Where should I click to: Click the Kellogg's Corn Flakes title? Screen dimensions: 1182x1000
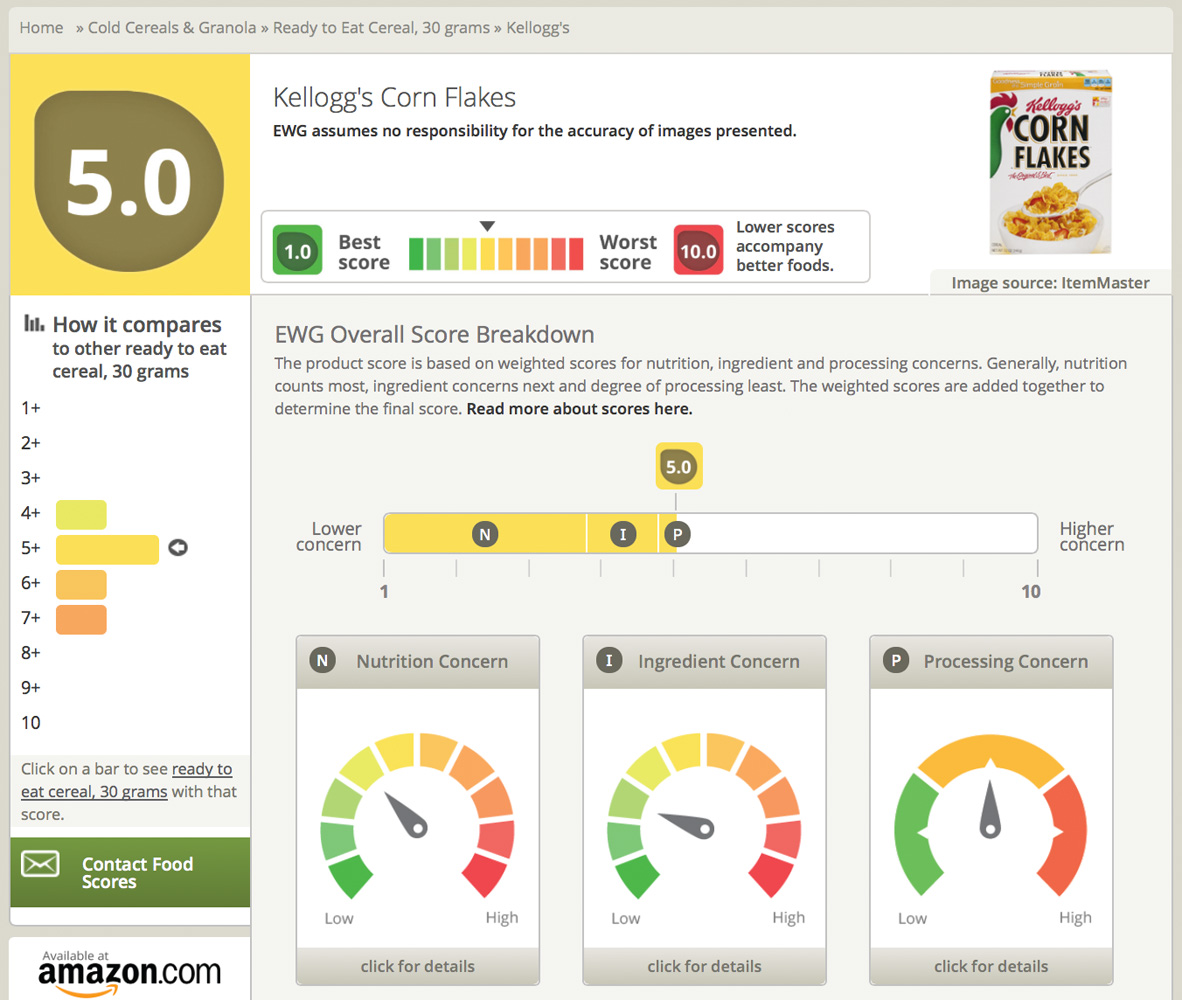(x=394, y=98)
